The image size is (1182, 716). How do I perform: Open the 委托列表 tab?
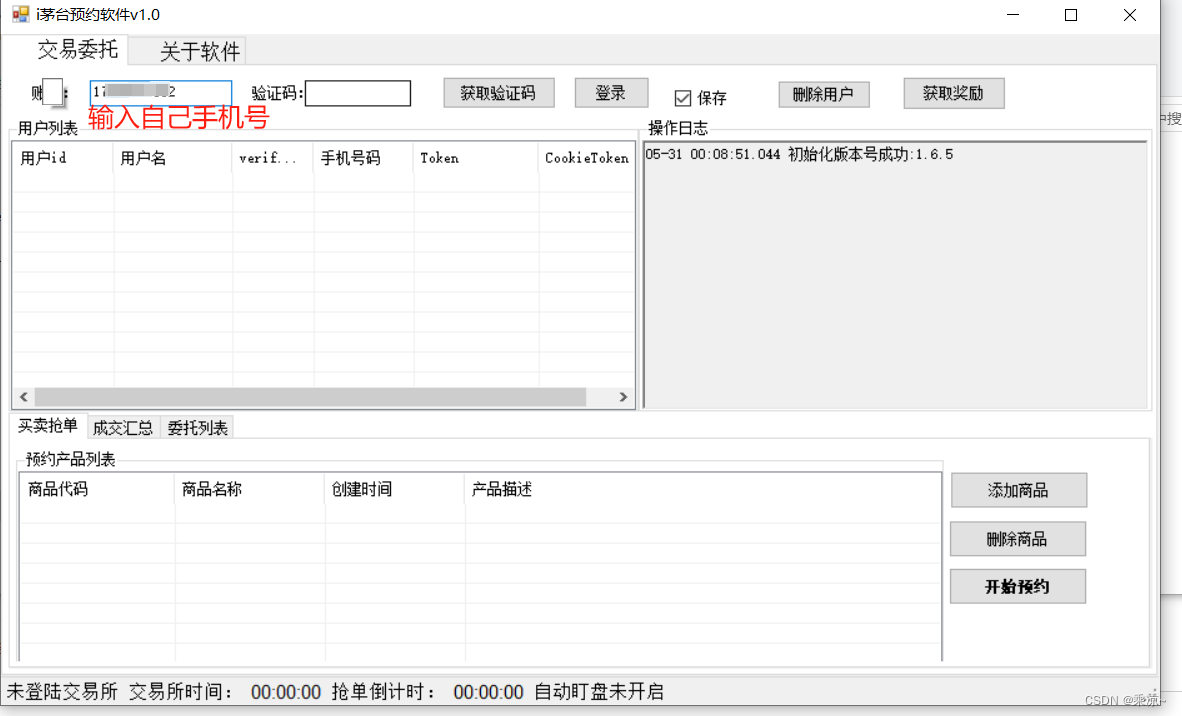(198, 428)
